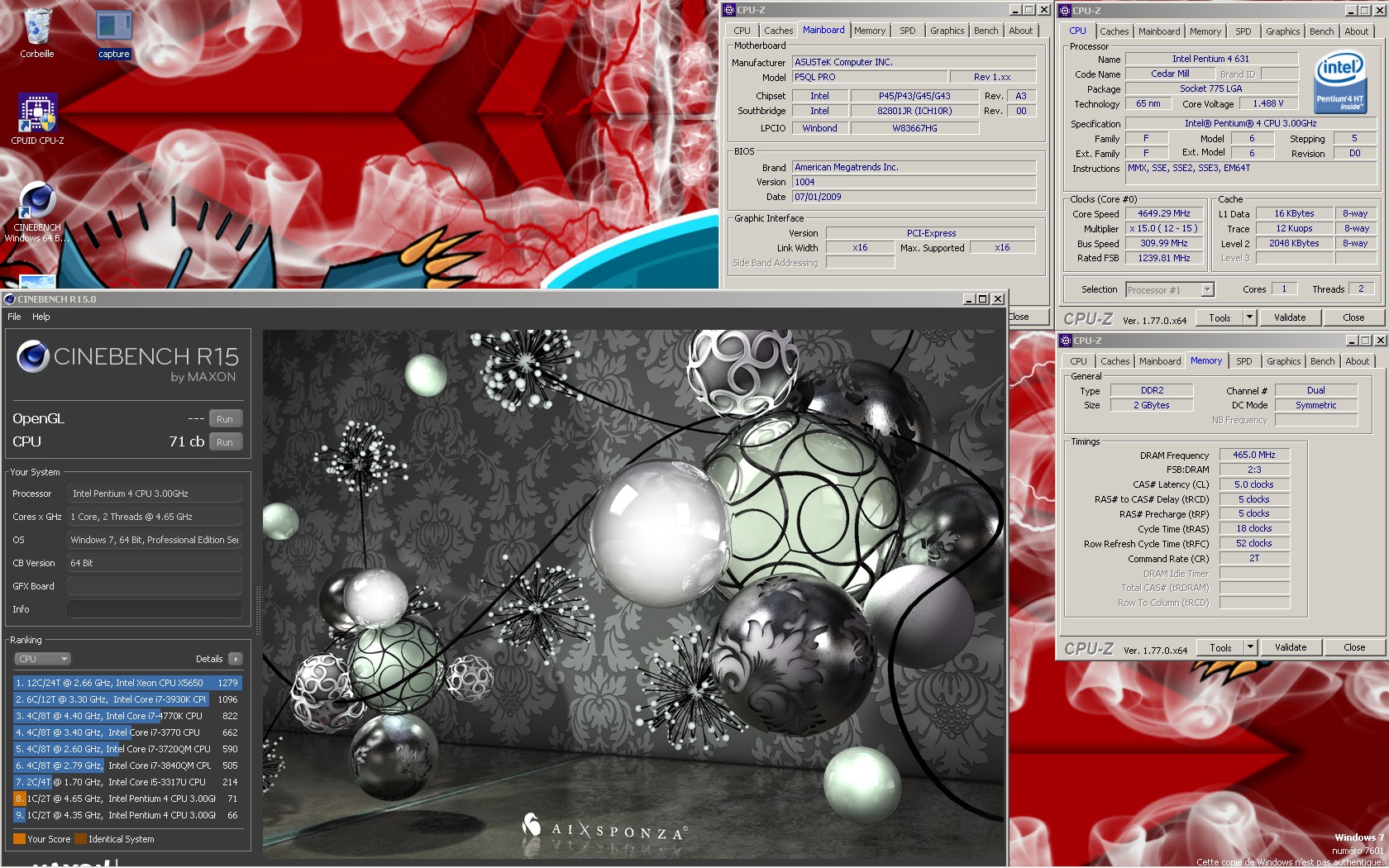Click the rendered Cinebench scene image

632,594
